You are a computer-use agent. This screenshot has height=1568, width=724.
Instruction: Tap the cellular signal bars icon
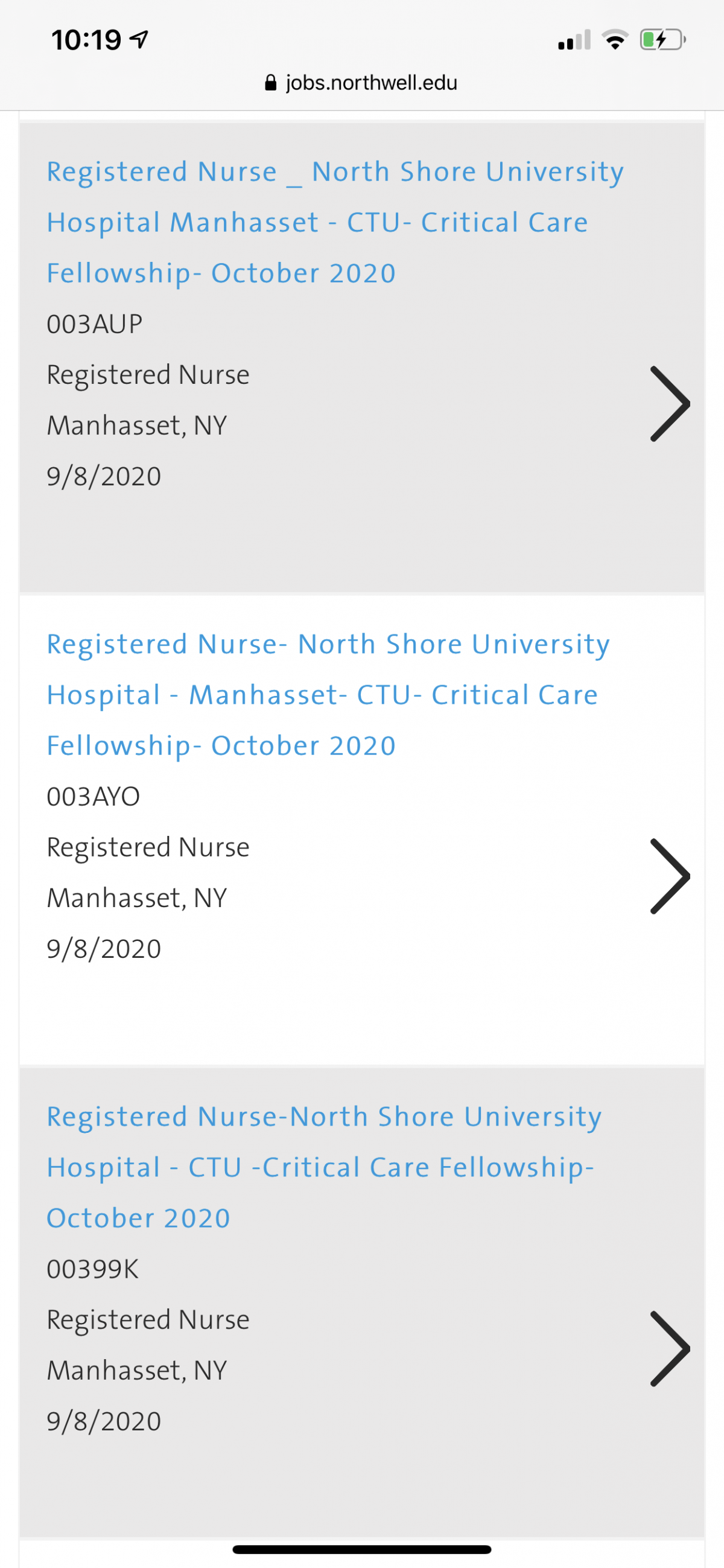574,40
